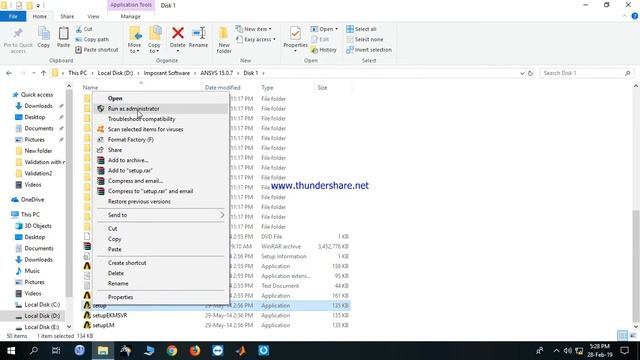Open Local Disk (C:) in navigation pane

point(38,304)
